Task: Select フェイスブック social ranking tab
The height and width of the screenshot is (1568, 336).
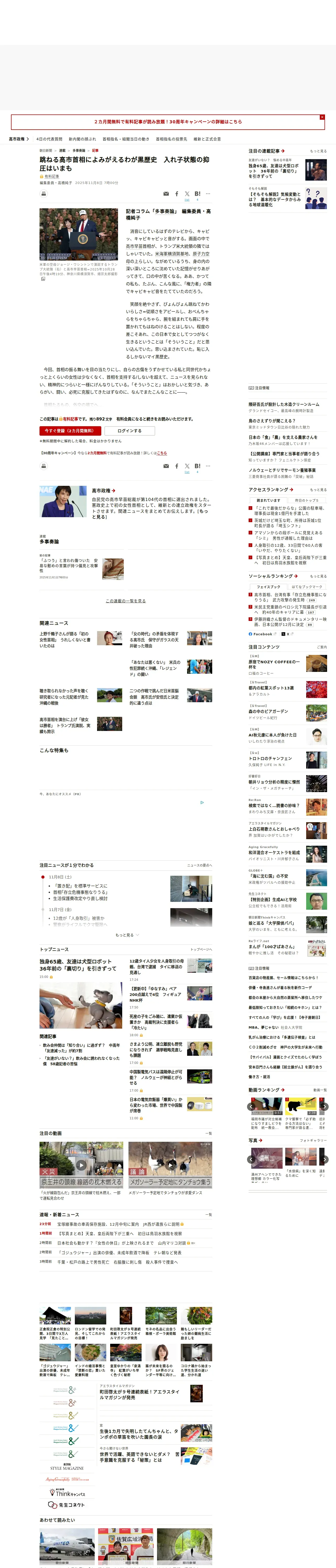Action: [268, 587]
